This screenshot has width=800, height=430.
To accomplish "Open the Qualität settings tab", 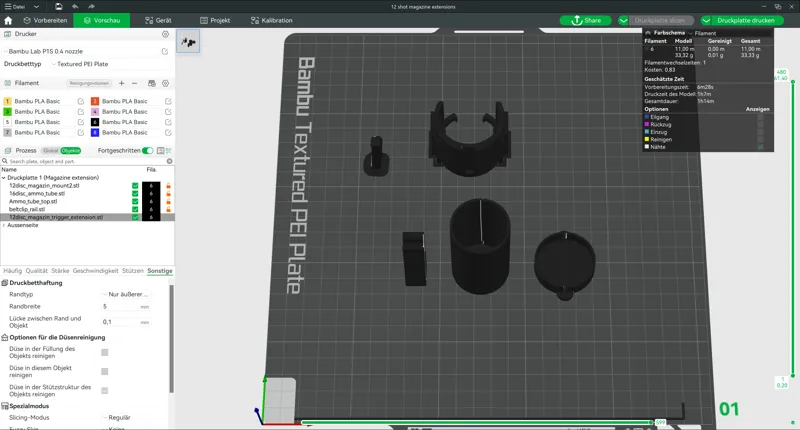I will click(36, 271).
